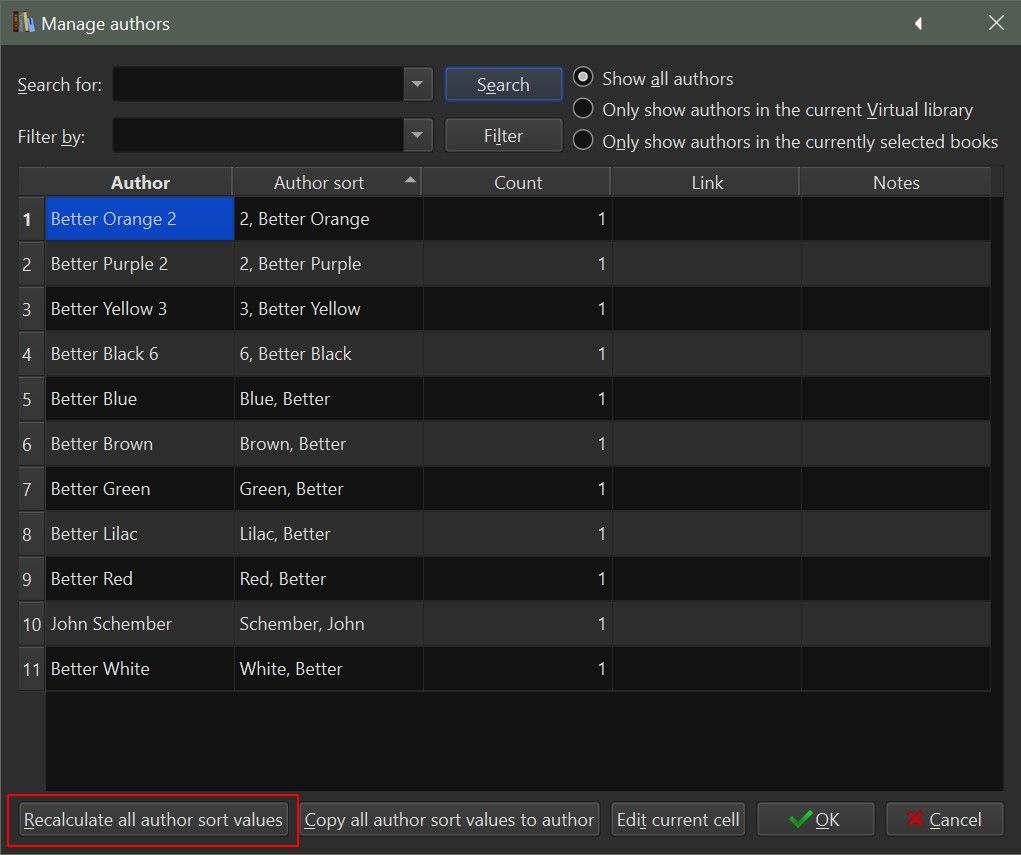This screenshot has width=1021, height=855.
Task: Click OK with green checkmark
Action: pos(815,820)
